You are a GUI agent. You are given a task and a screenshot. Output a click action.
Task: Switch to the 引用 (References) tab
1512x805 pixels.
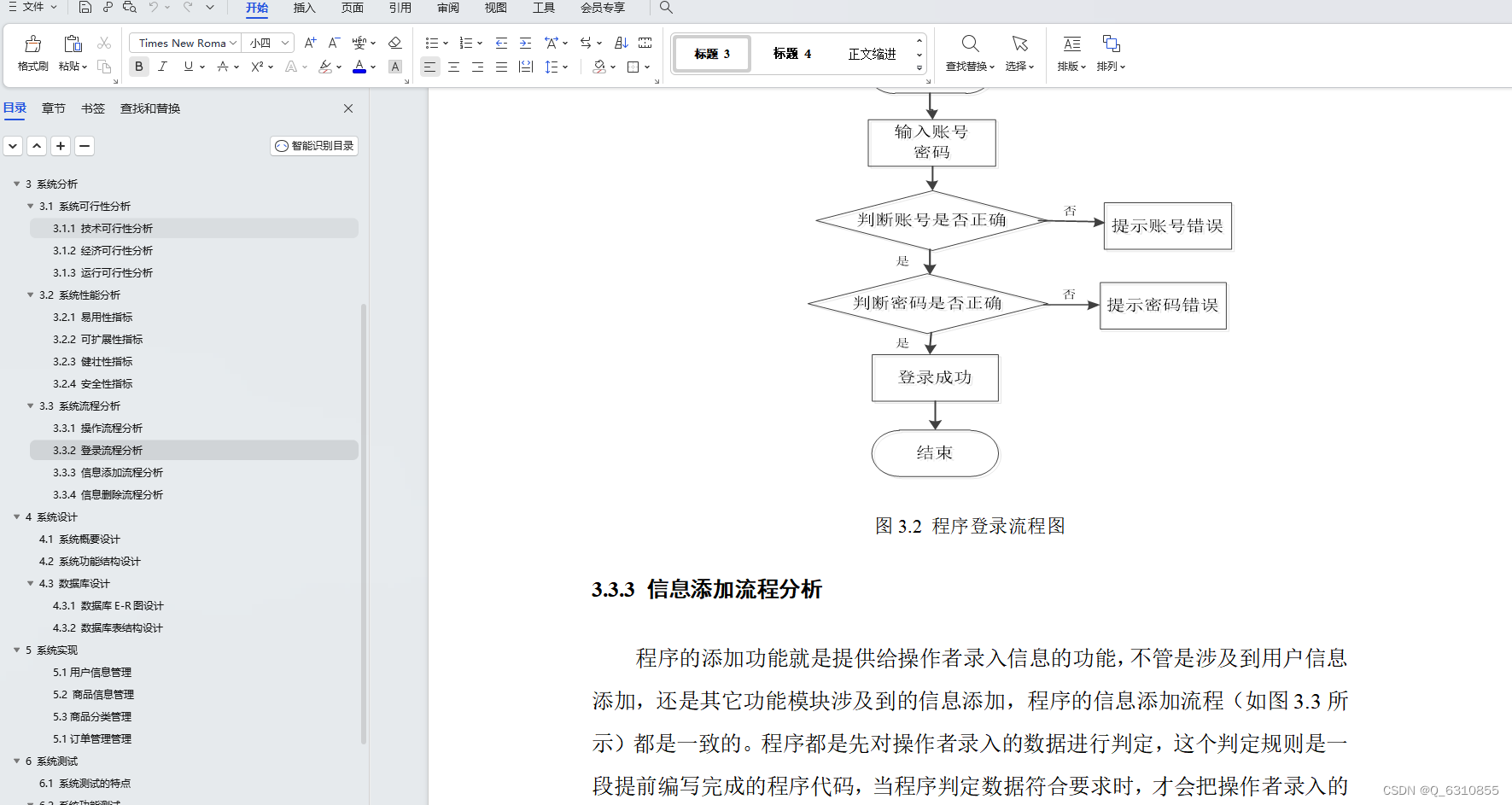tap(400, 8)
